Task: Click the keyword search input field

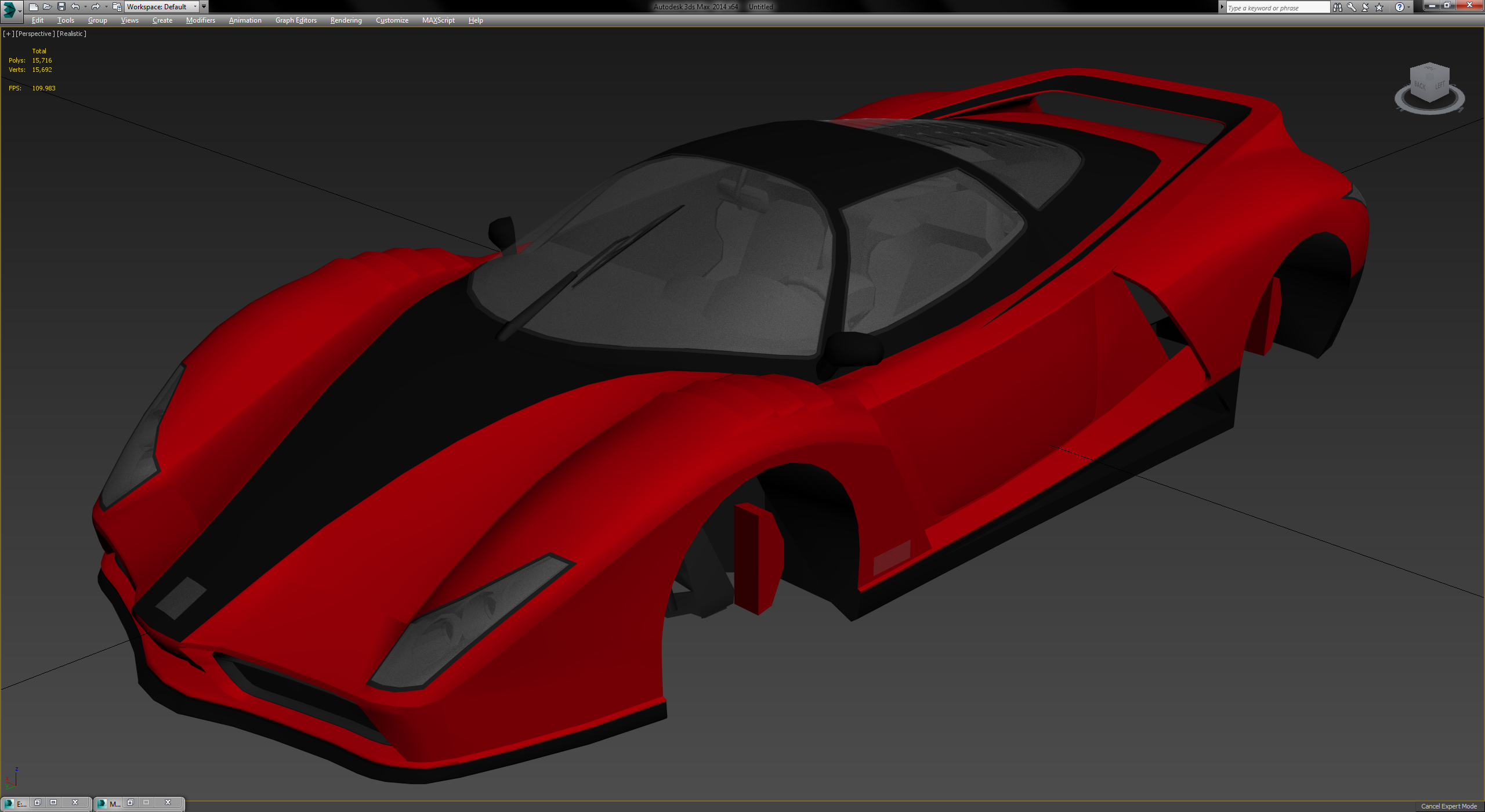Action: click(x=1276, y=8)
